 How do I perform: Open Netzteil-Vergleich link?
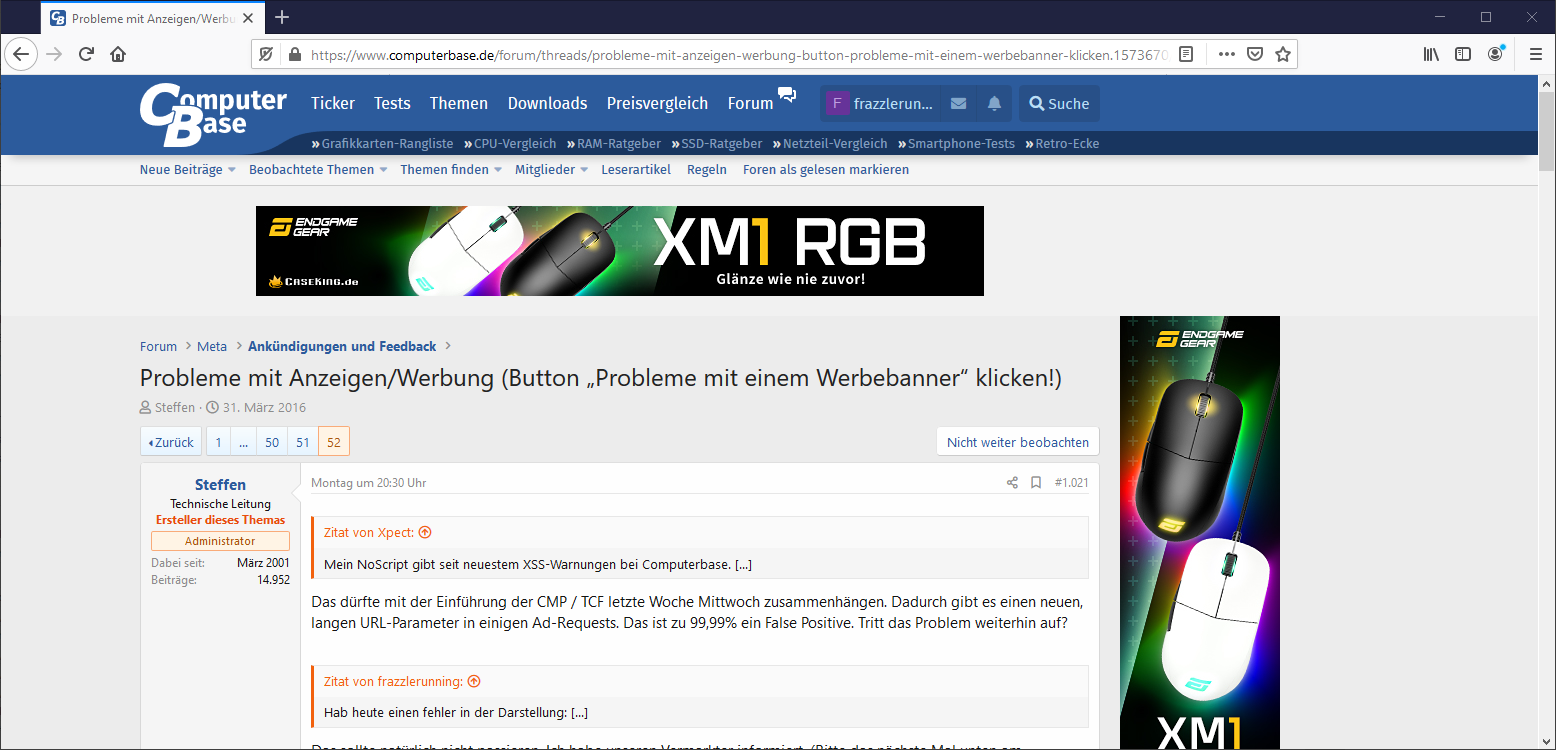pyautogui.click(x=835, y=144)
